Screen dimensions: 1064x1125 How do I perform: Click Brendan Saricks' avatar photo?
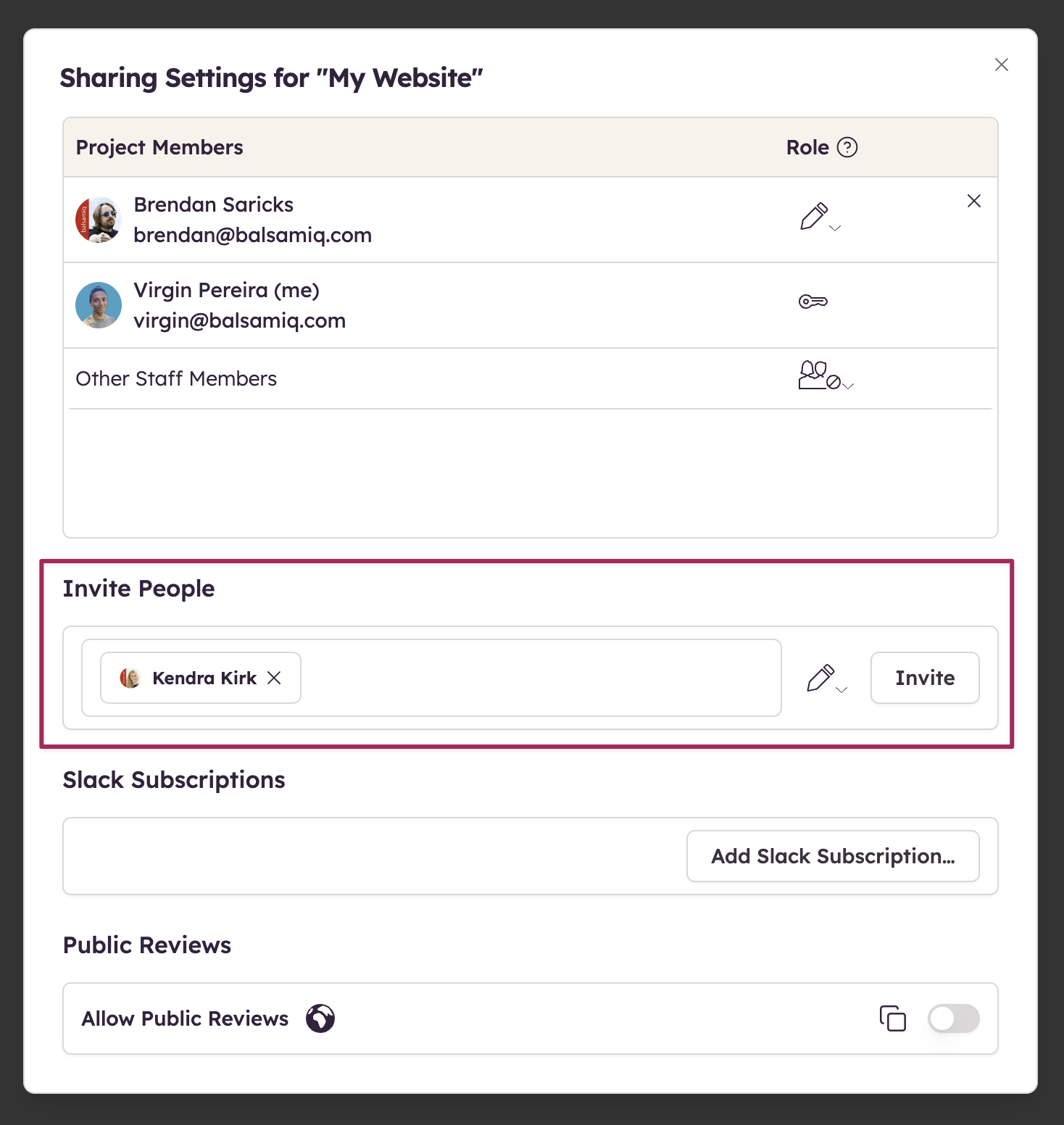click(98, 220)
